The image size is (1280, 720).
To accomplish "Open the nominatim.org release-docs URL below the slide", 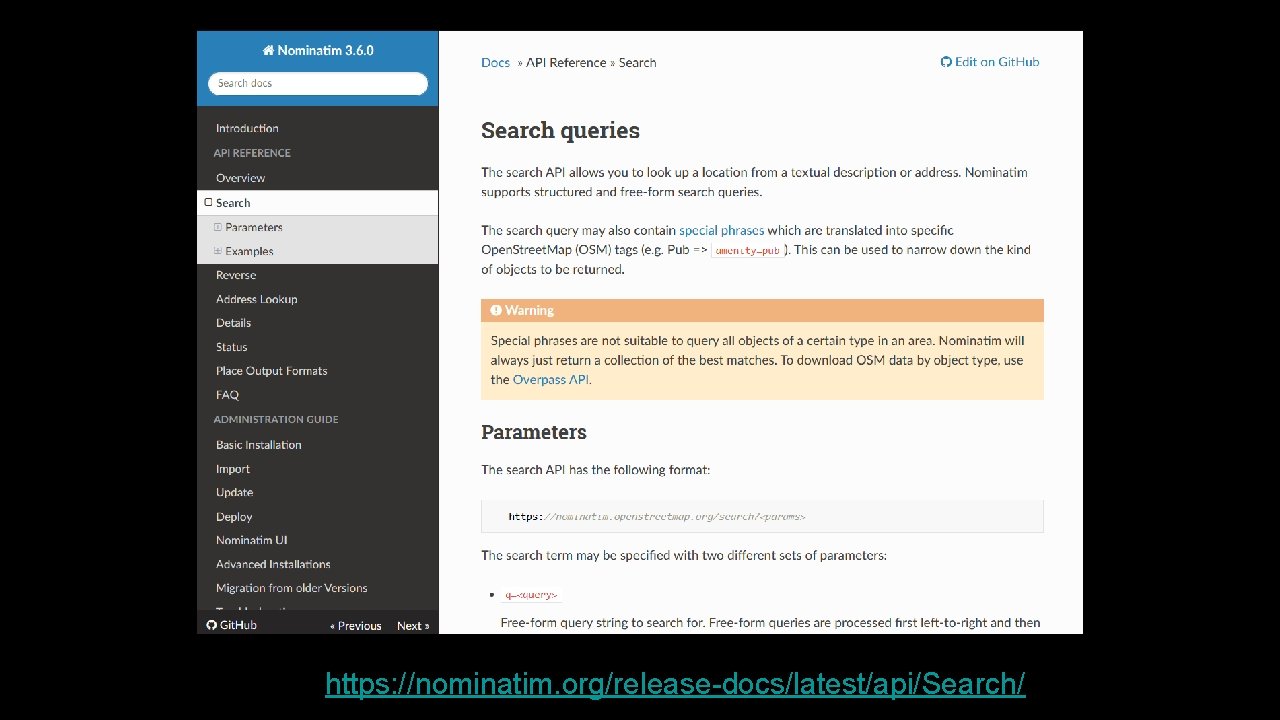I will pos(675,684).
